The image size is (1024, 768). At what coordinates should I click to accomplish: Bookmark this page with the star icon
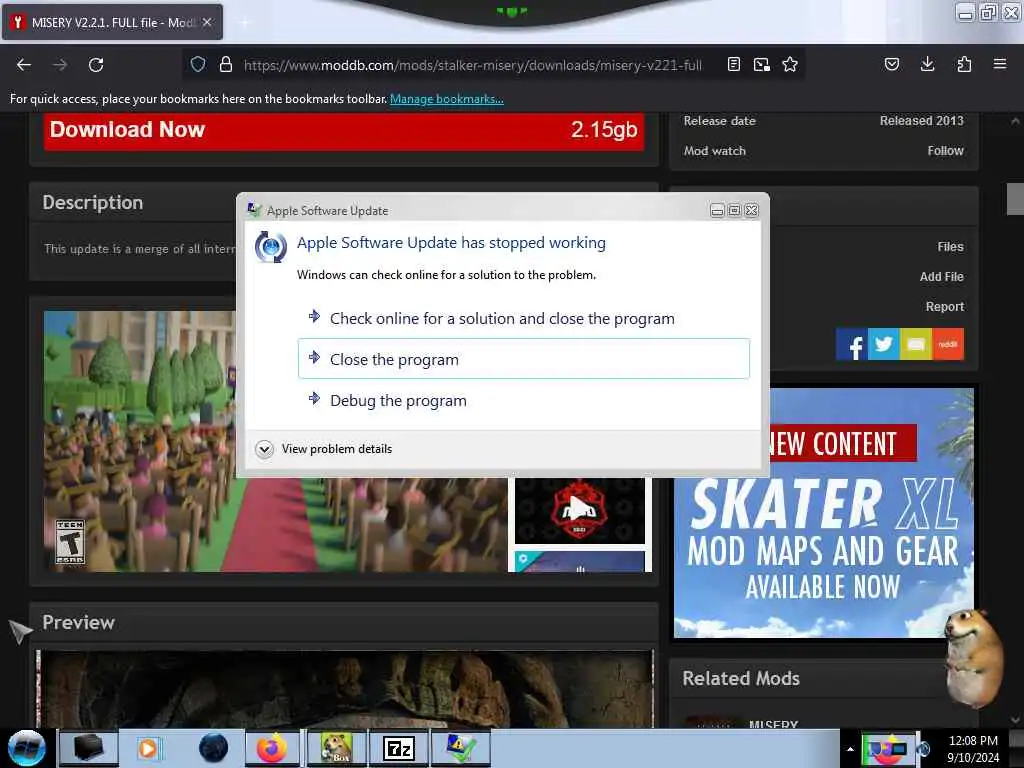pos(790,64)
